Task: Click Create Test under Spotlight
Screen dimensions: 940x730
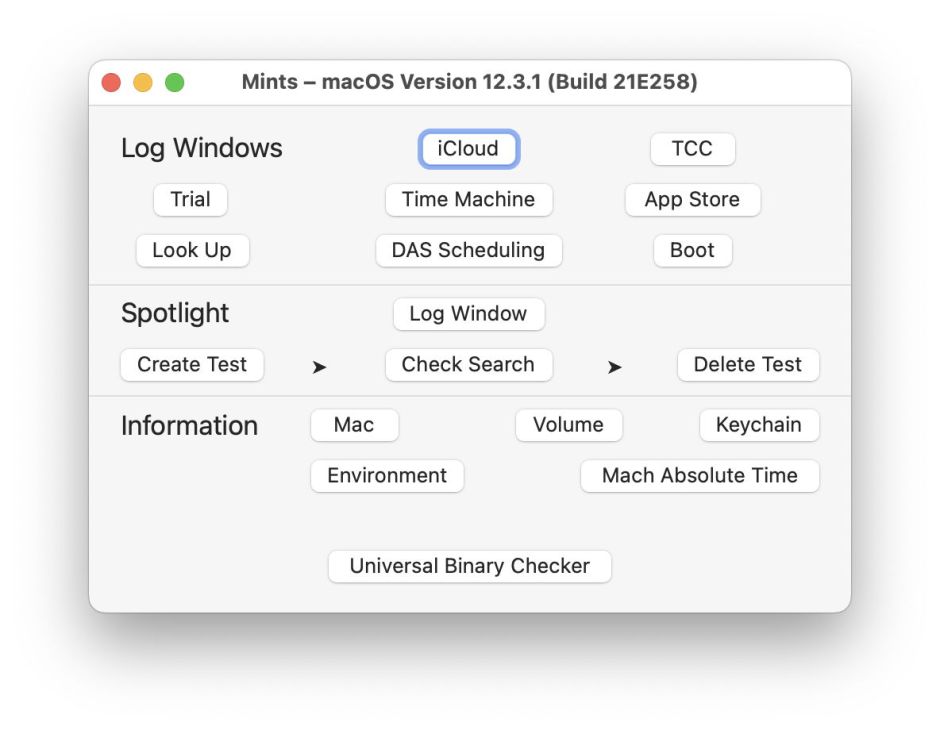Action: [192, 365]
